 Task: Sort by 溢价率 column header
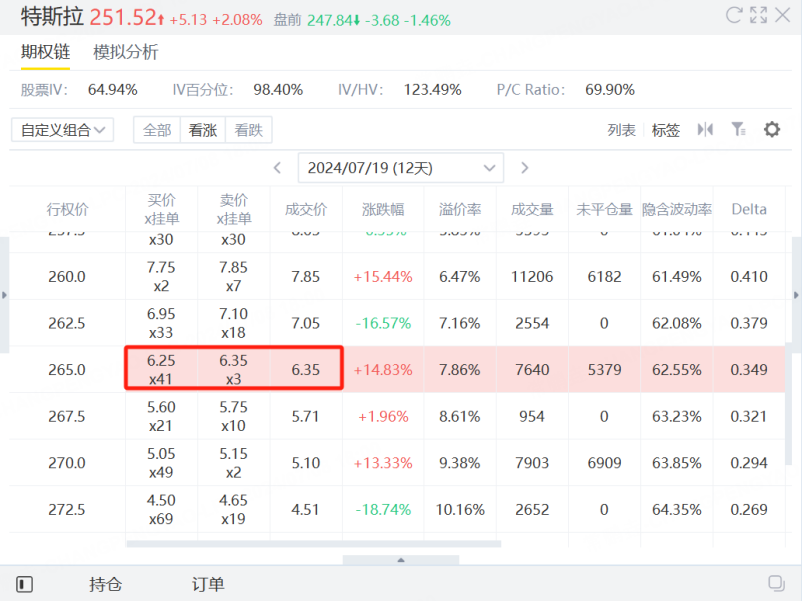point(460,209)
